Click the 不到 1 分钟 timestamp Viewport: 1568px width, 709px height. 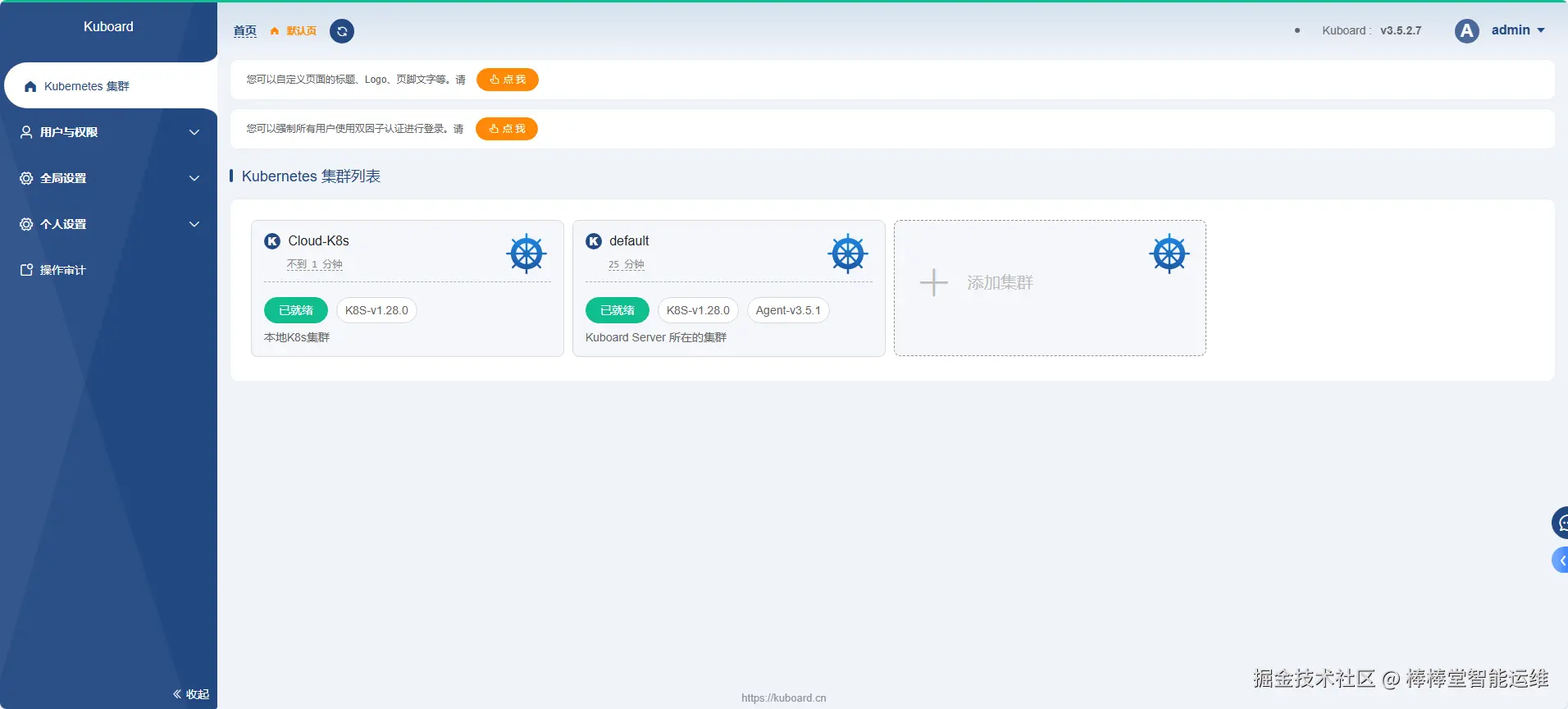click(314, 264)
